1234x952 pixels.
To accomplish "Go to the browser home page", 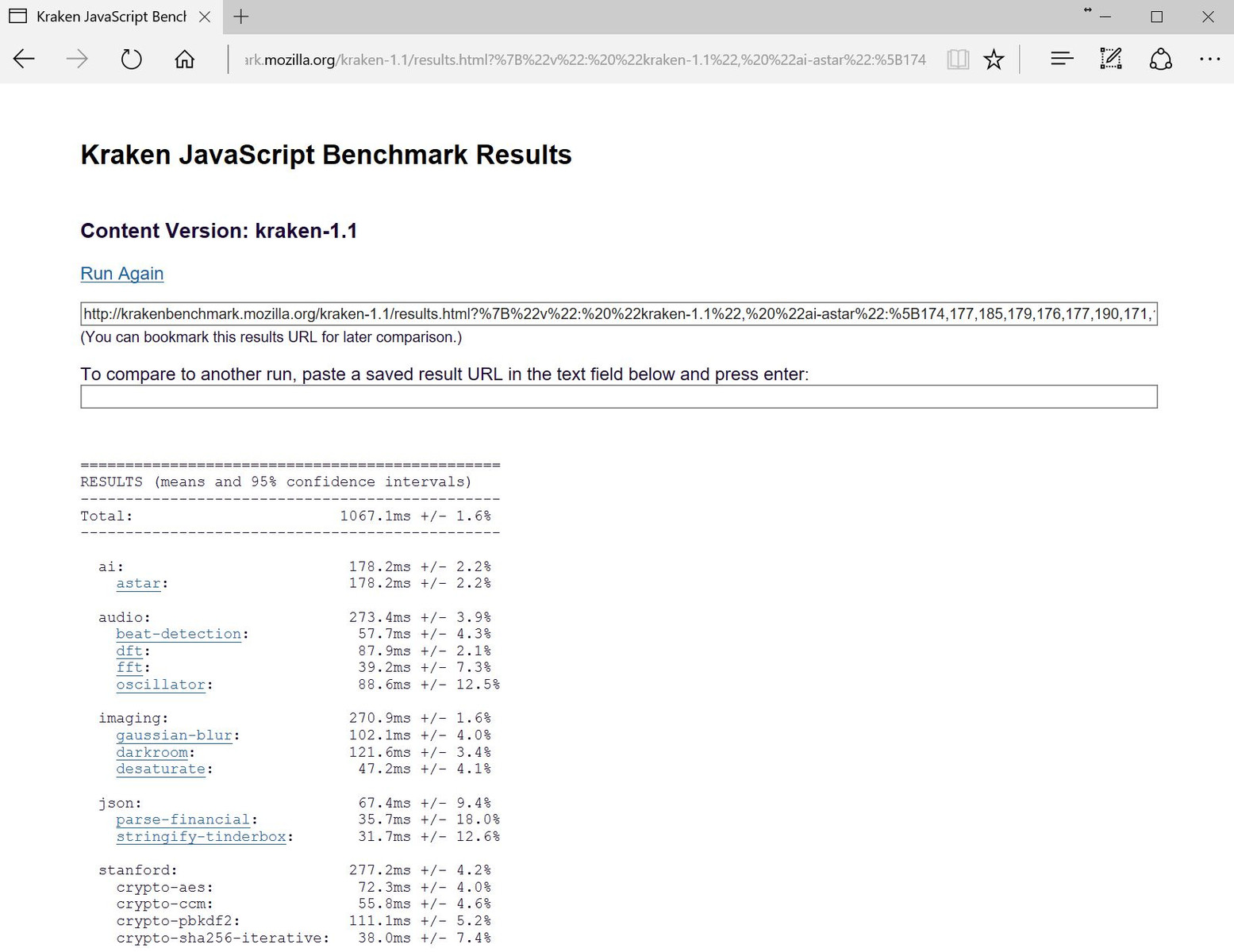I will [185, 59].
